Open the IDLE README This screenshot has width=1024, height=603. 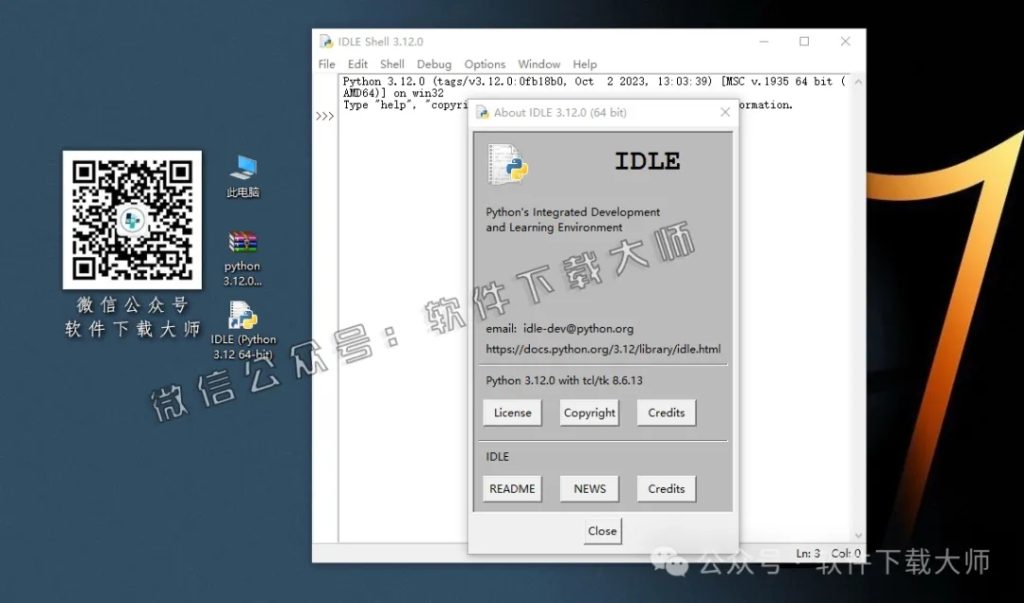click(512, 488)
